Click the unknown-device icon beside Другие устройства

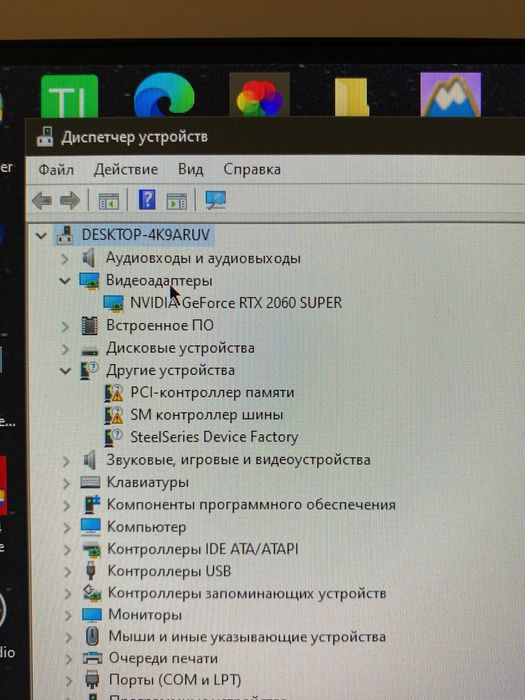point(89,371)
